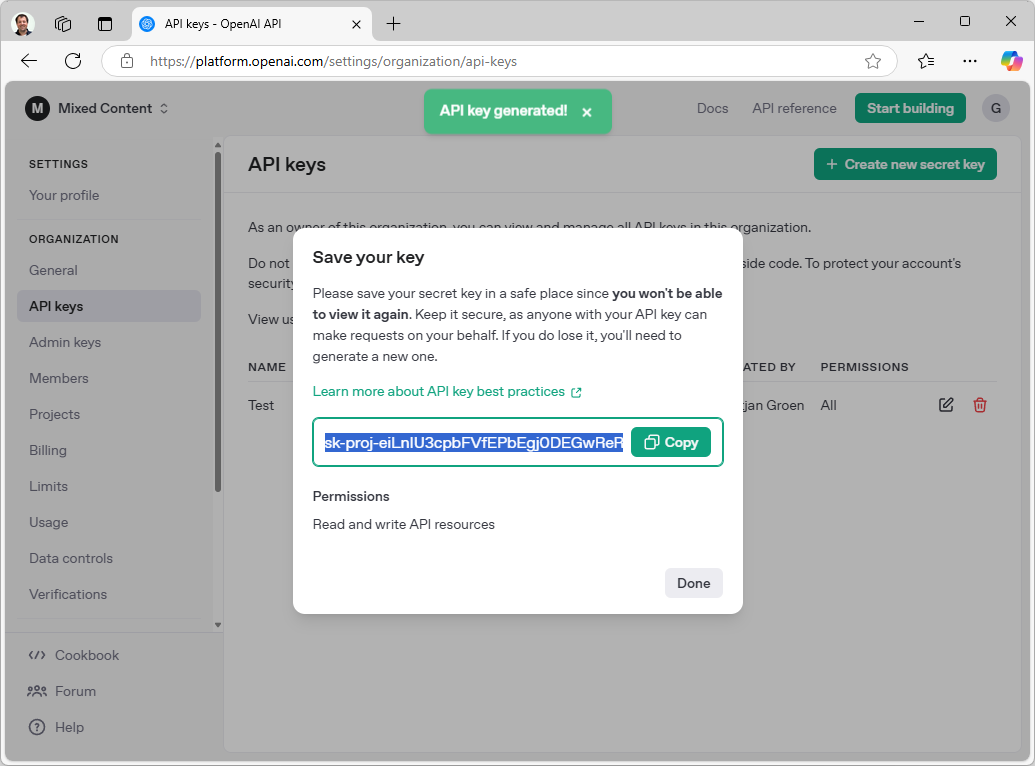Image resolution: width=1035 pixels, height=766 pixels.
Task: Open browser Workspaces icon
Action: (63, 24)
